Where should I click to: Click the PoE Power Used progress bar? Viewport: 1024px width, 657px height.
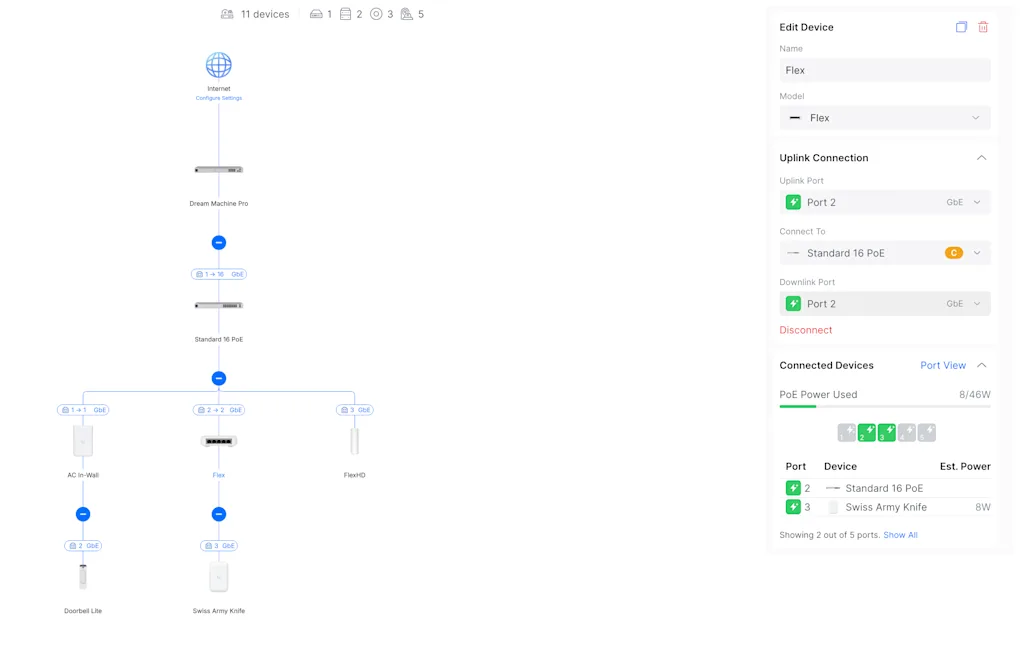(x=885, y=406)
